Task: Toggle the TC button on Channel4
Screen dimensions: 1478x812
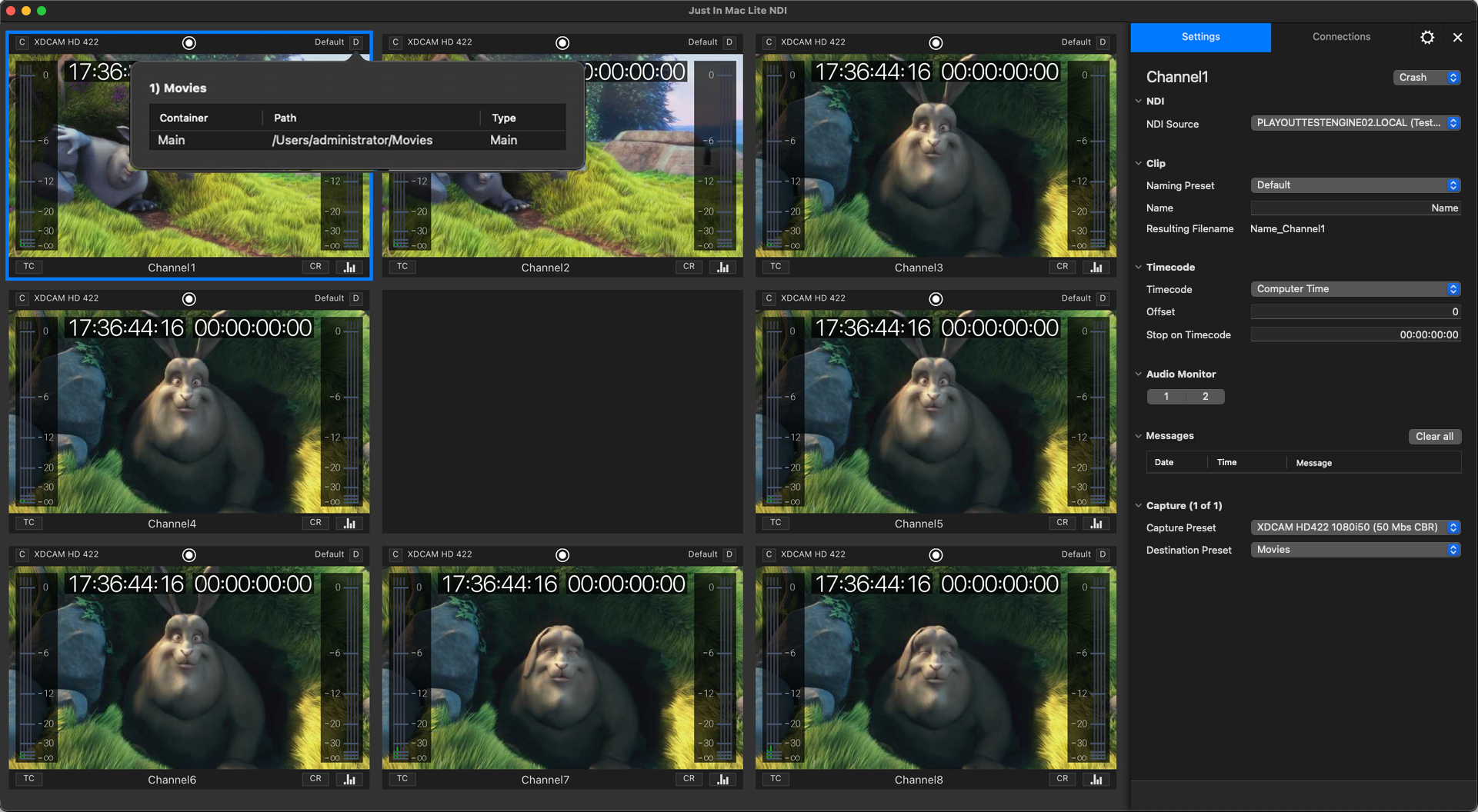Action: tap(29, 522)
